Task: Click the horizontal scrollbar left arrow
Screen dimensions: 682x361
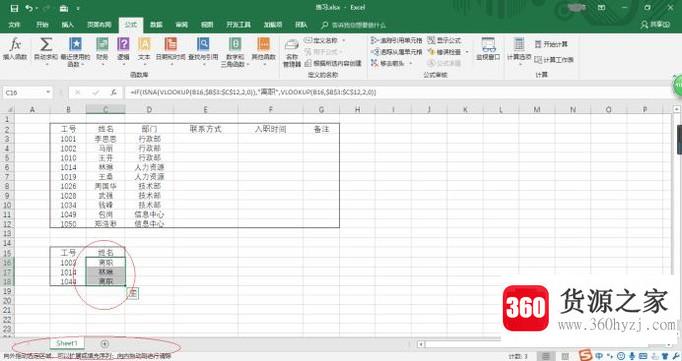Action: [421, 344]
